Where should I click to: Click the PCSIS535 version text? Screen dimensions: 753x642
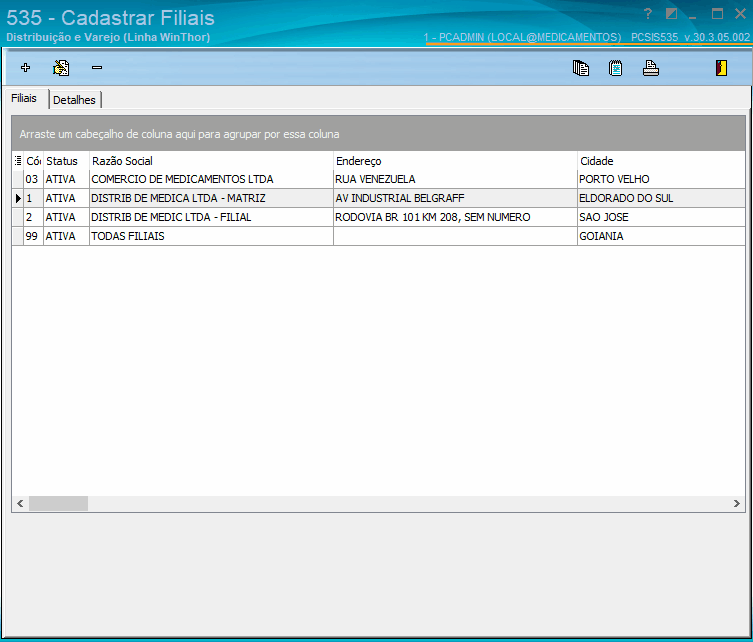click(x=690, y=37)
